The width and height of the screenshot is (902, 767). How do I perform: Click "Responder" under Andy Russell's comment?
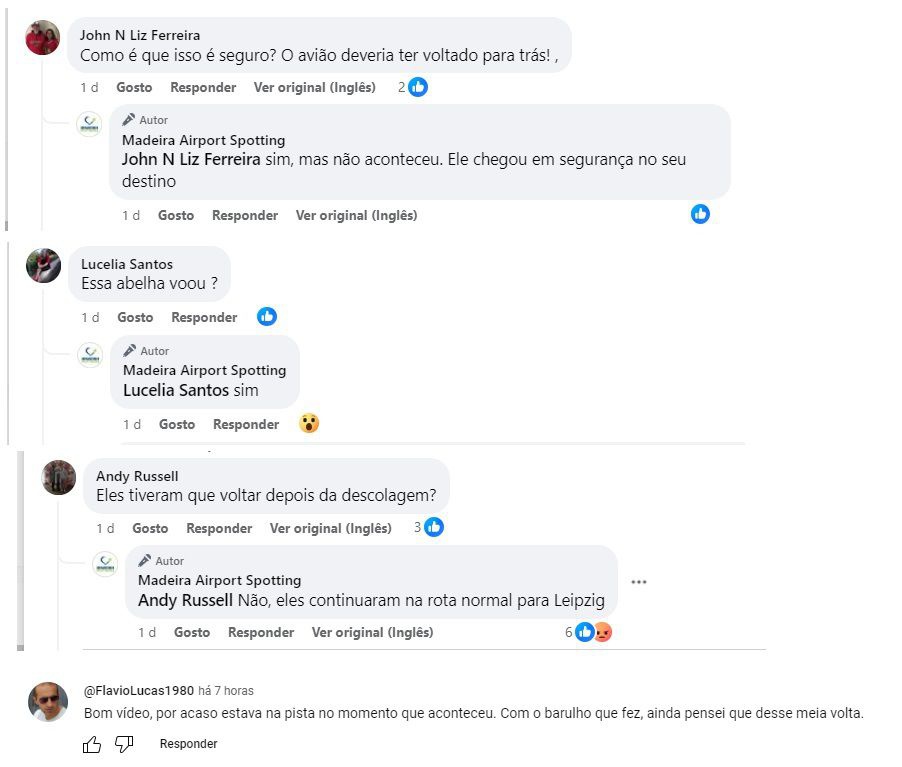(x=219, y=528)
